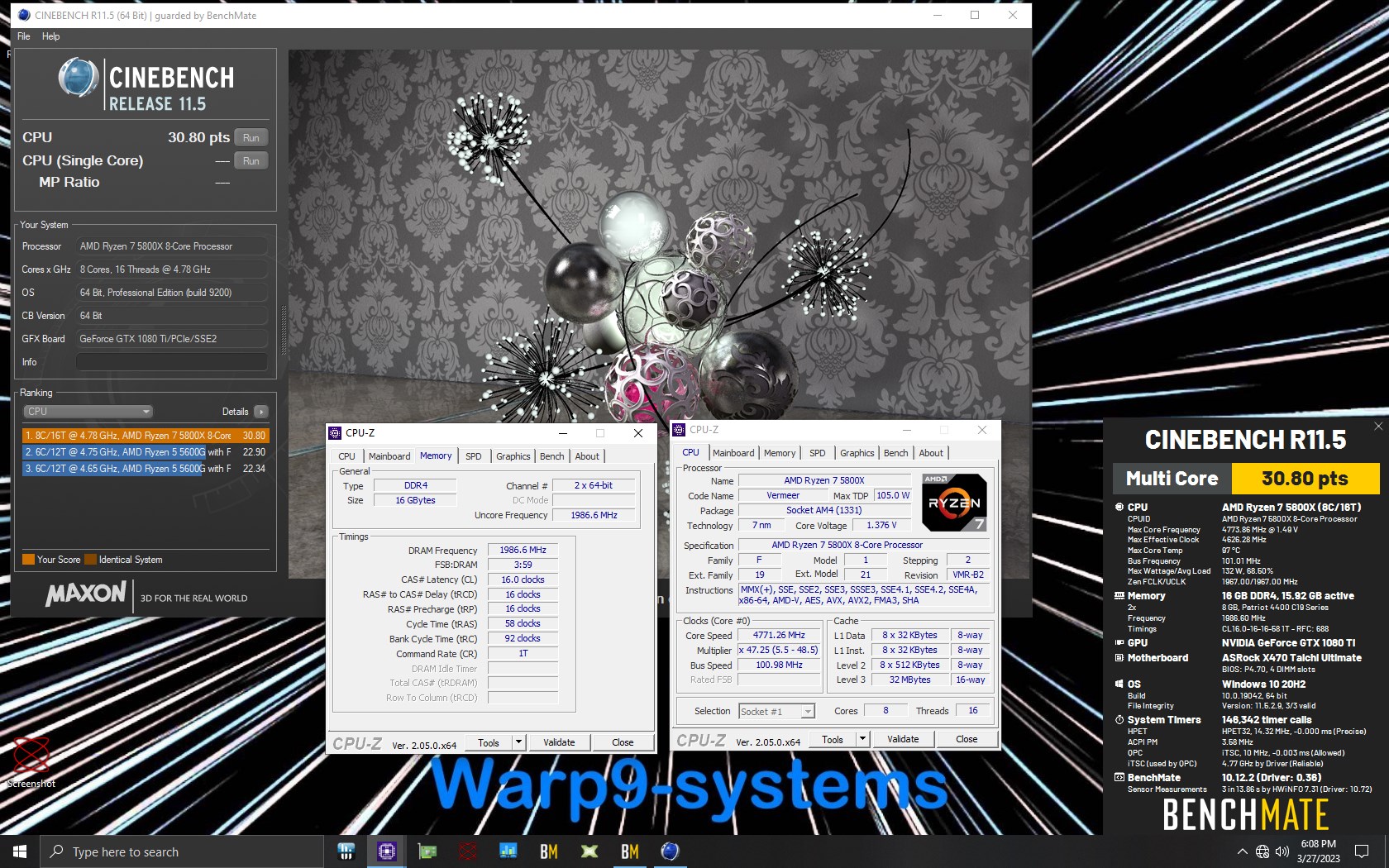Show hidden tray icons chevron
Screen dimensions: 1389x868
(1242, 851)
